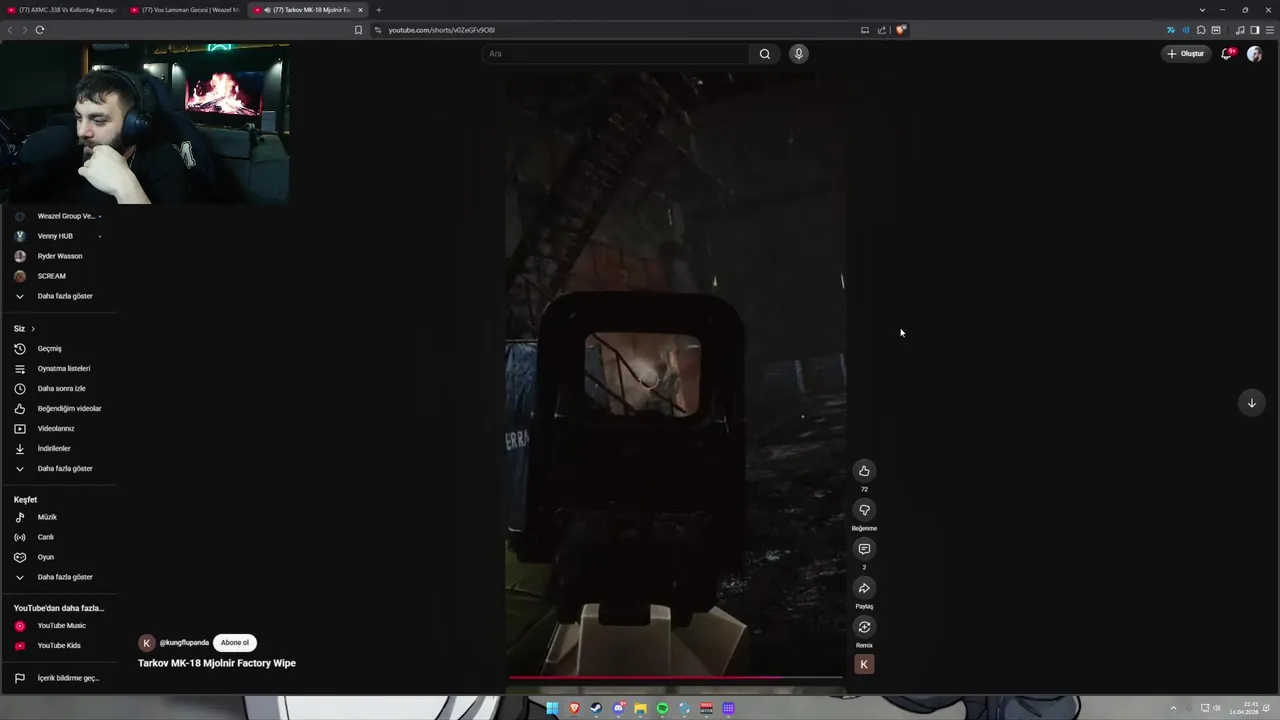Screen dimensions: 1280x720
Task: Start voice search with microphone icon
Action: pos(798,54)
